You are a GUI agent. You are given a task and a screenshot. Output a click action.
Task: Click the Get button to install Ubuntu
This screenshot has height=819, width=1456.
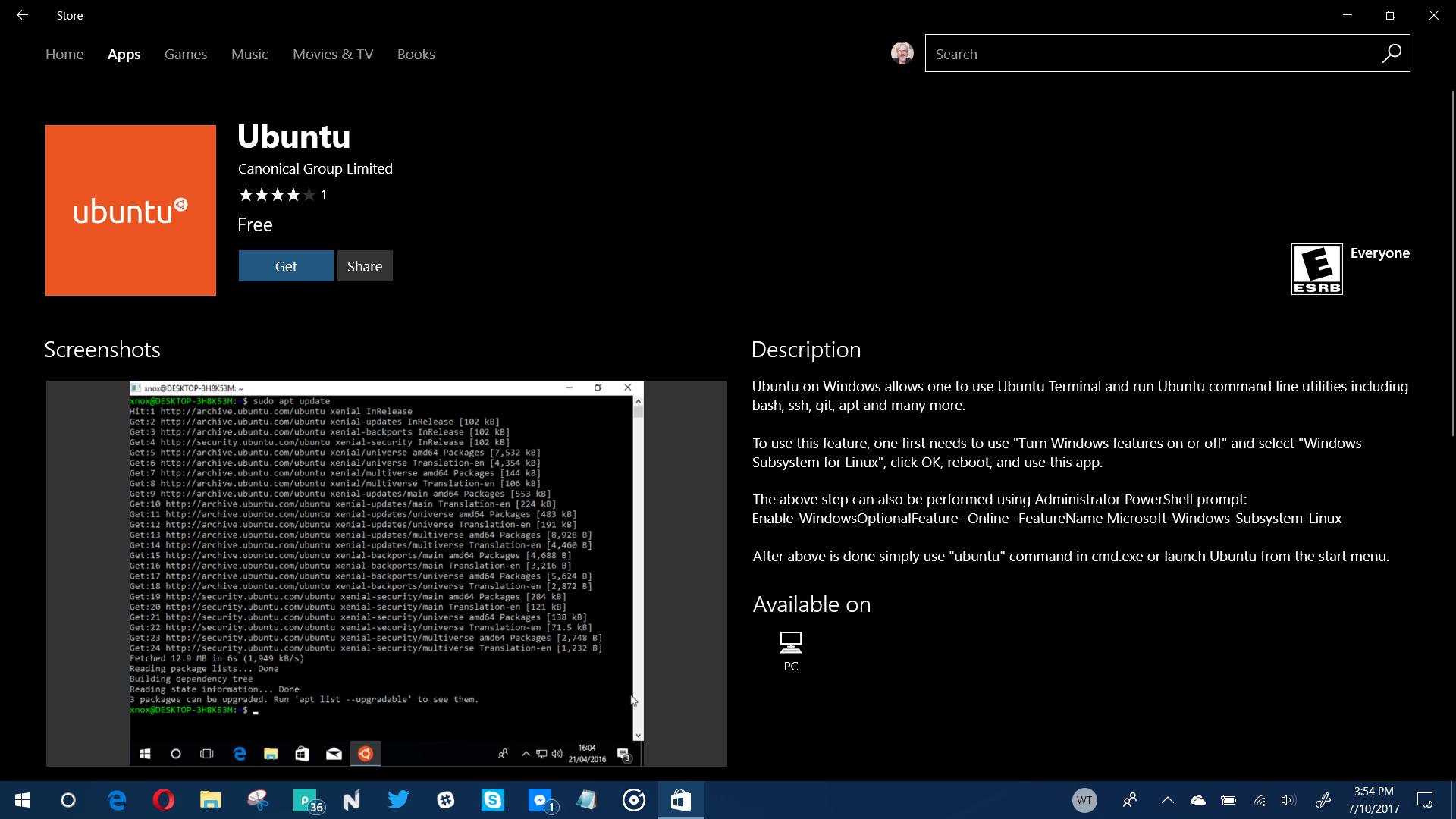click(285, 265)
